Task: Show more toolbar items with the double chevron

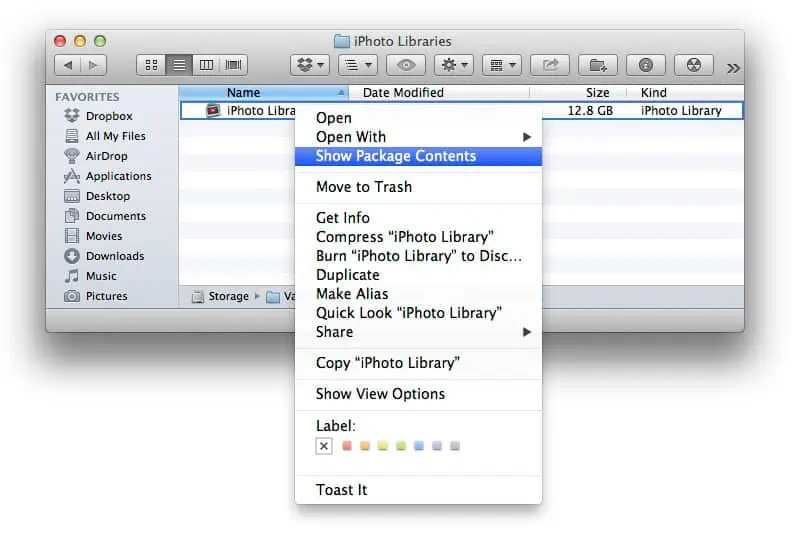Action: point(733,68)
